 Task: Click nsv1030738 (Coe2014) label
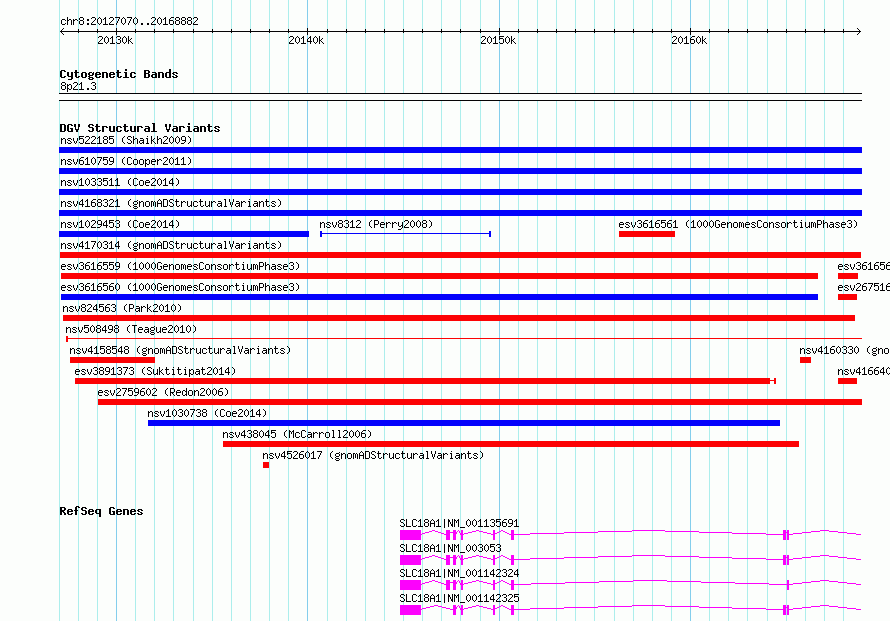pos(207,413)
